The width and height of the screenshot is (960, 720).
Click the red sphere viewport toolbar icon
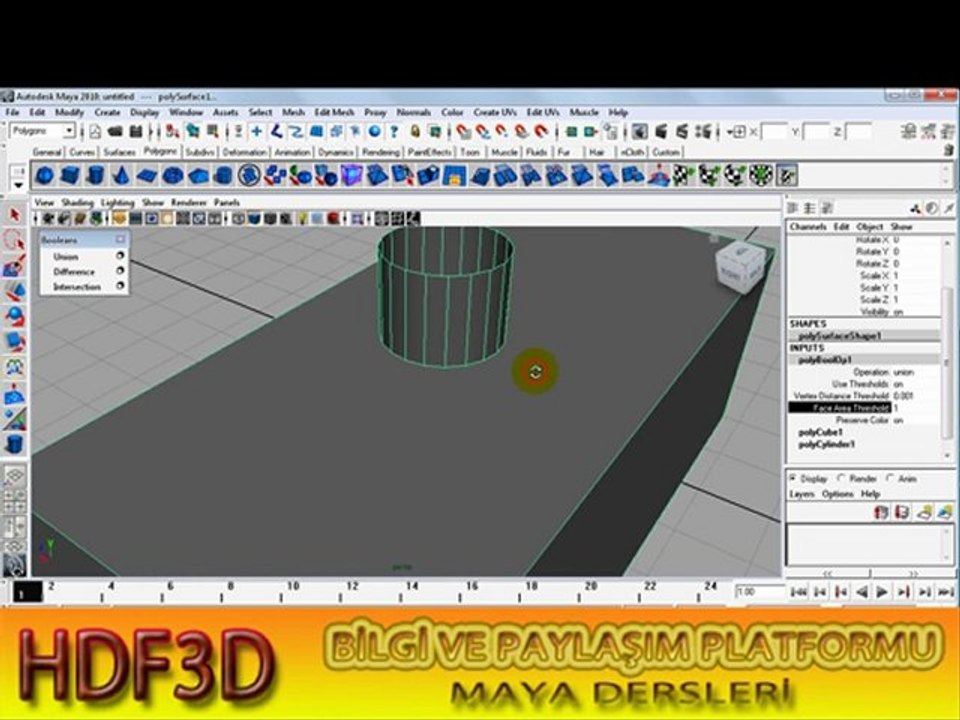pos(333,219)
